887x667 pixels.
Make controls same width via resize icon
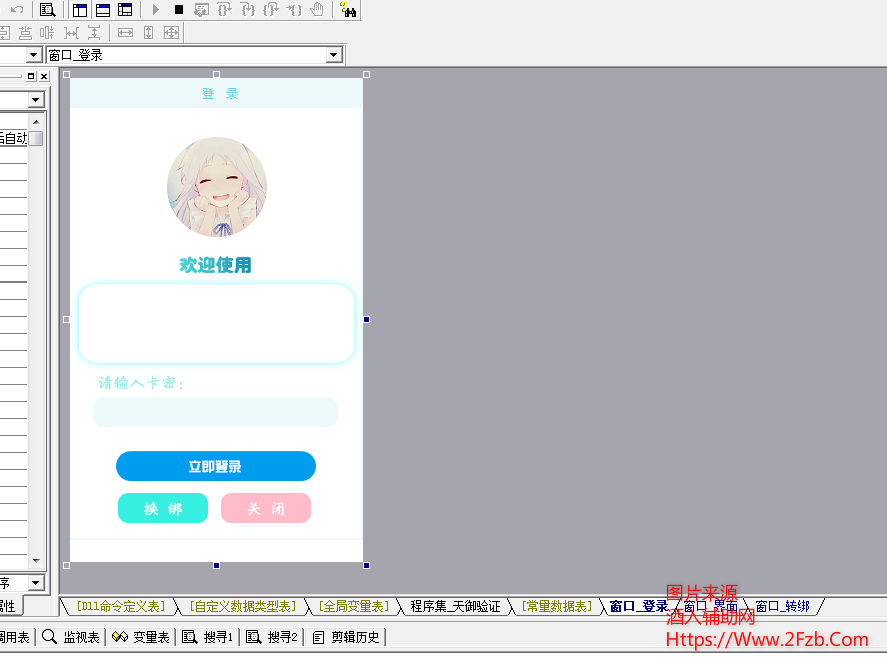[126, 32]
